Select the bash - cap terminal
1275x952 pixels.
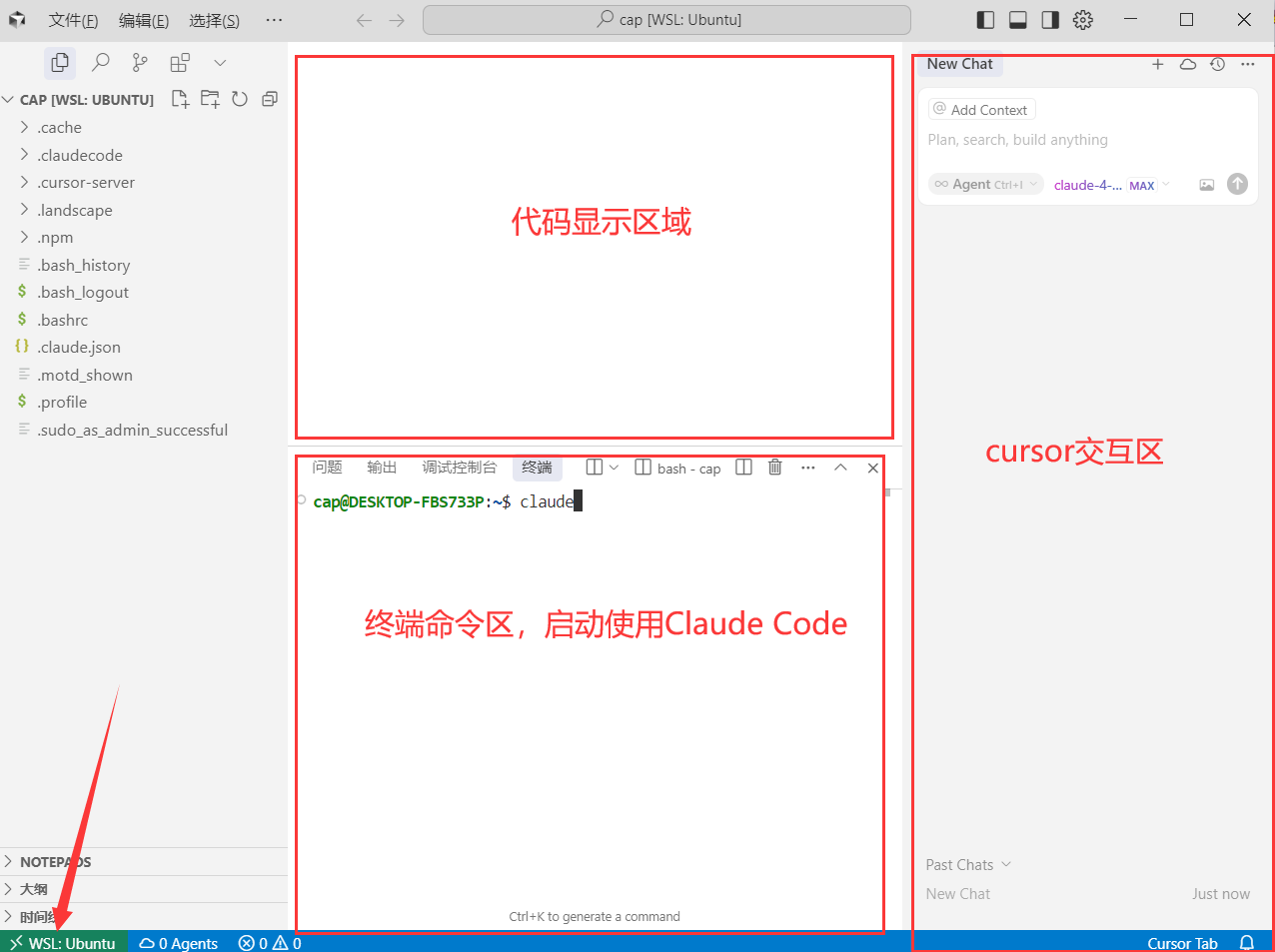(677, 469)
